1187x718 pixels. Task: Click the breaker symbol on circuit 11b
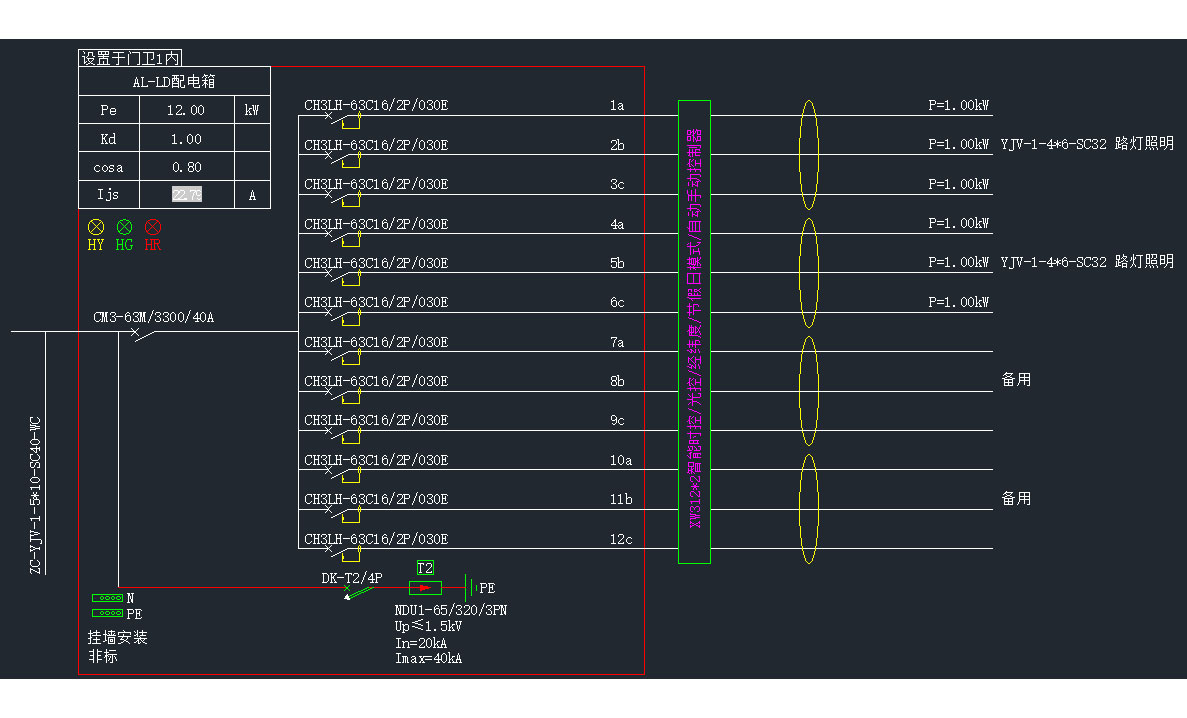343,514
